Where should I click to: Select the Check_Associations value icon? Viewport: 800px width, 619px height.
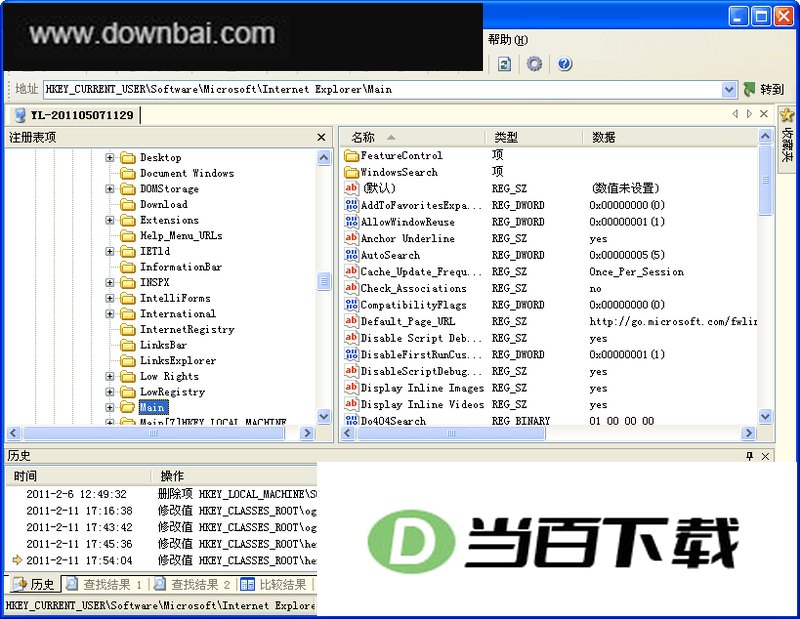coord(351,288)
